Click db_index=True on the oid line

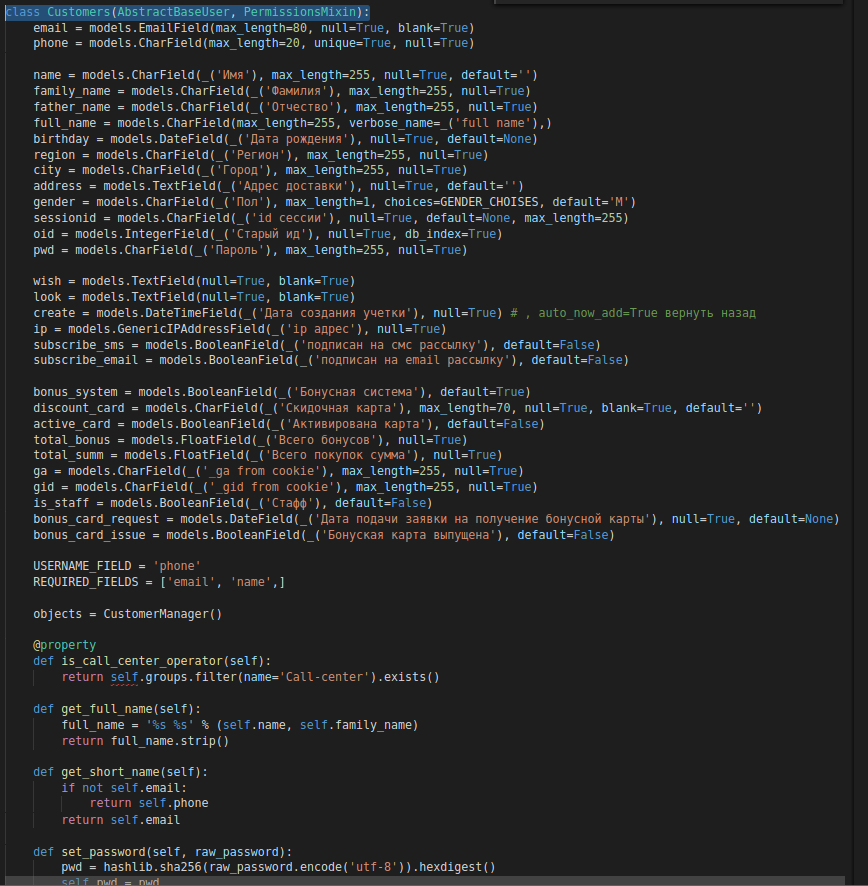tap(450, 233)
